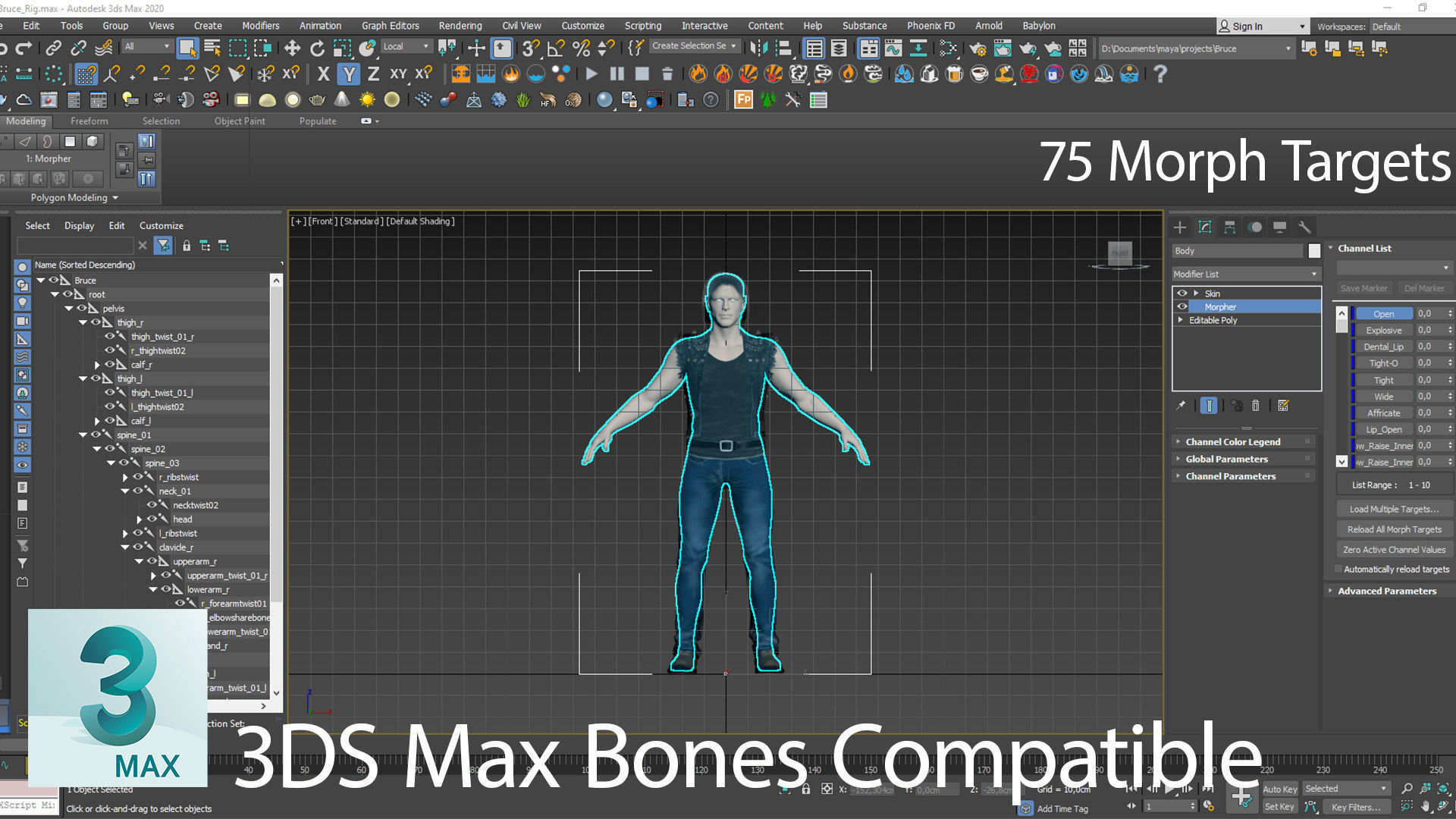1456x819 pixels.
Task: Collapse the thigh_r tree node
Action: 83,323
